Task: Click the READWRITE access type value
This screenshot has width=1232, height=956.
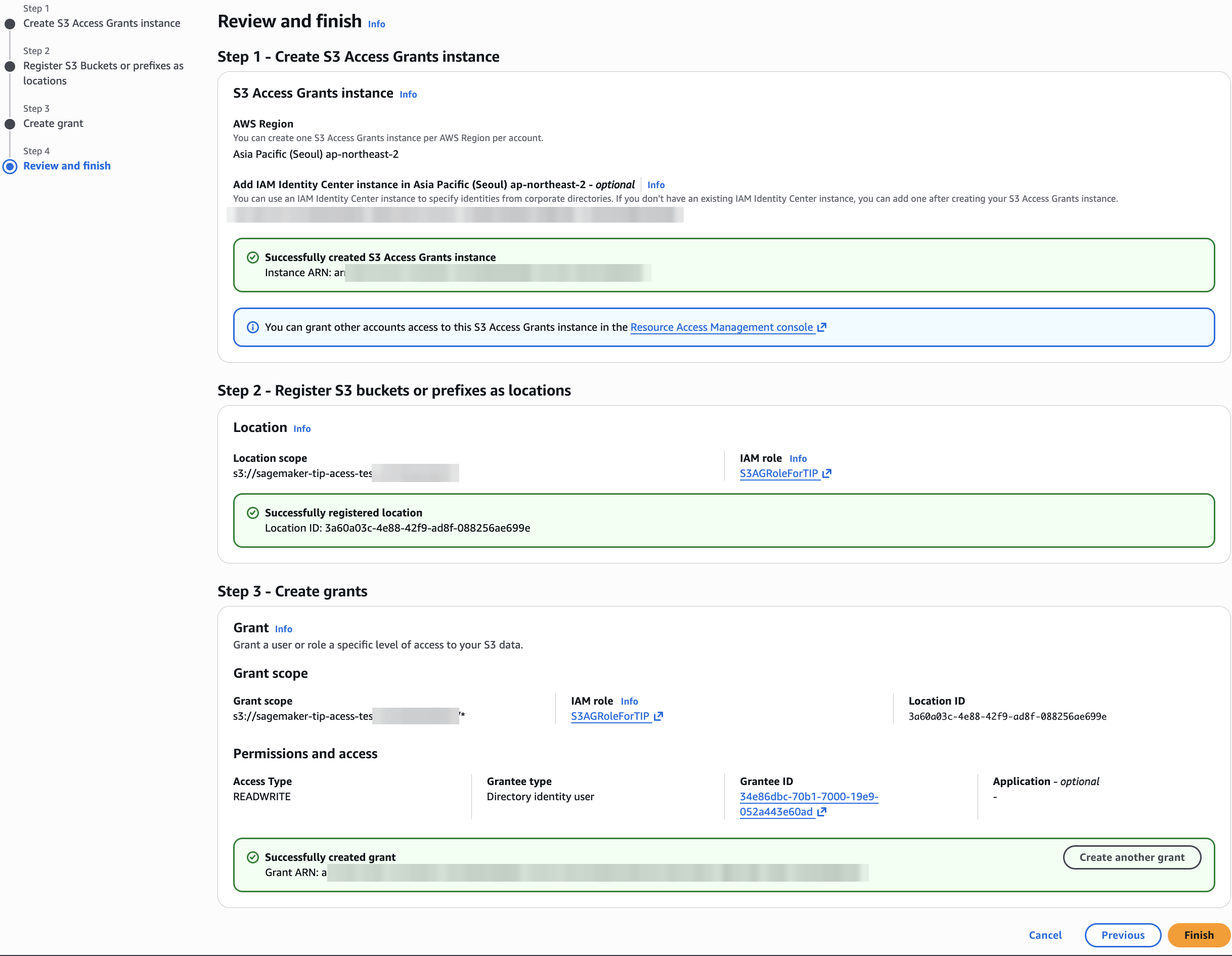Action: coord(262,797)
